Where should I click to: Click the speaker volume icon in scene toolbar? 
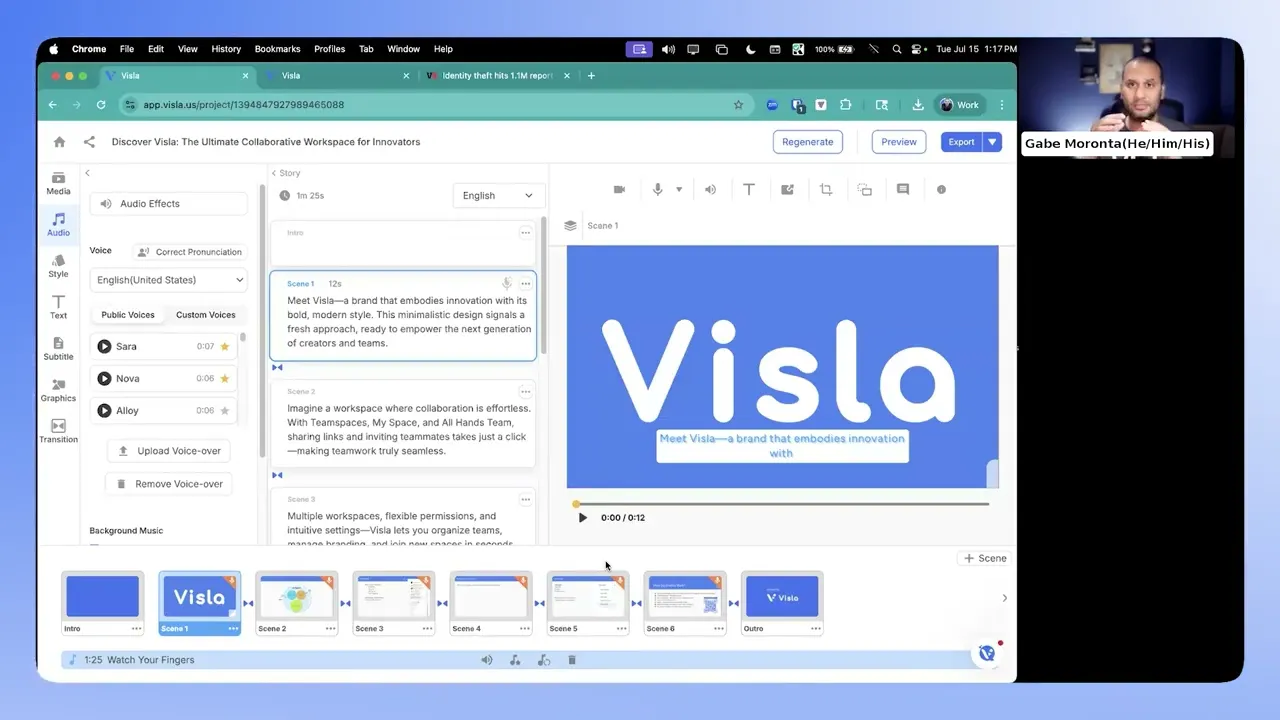(x=710, y=189)
